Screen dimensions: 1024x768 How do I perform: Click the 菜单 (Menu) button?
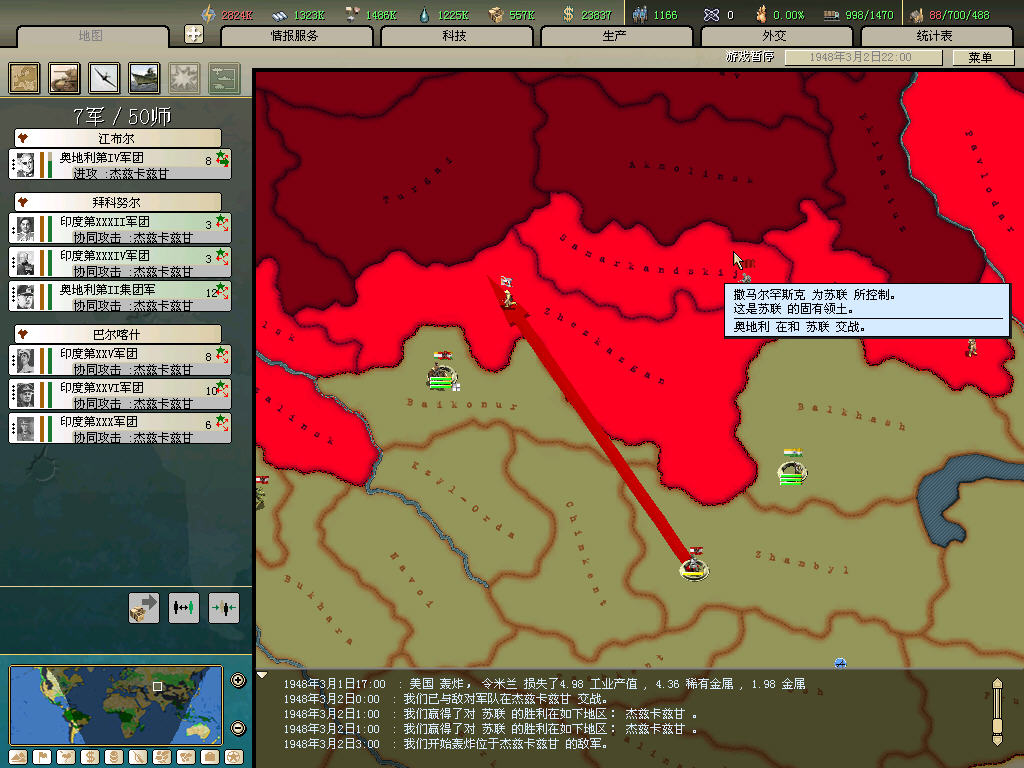[982, 57]
